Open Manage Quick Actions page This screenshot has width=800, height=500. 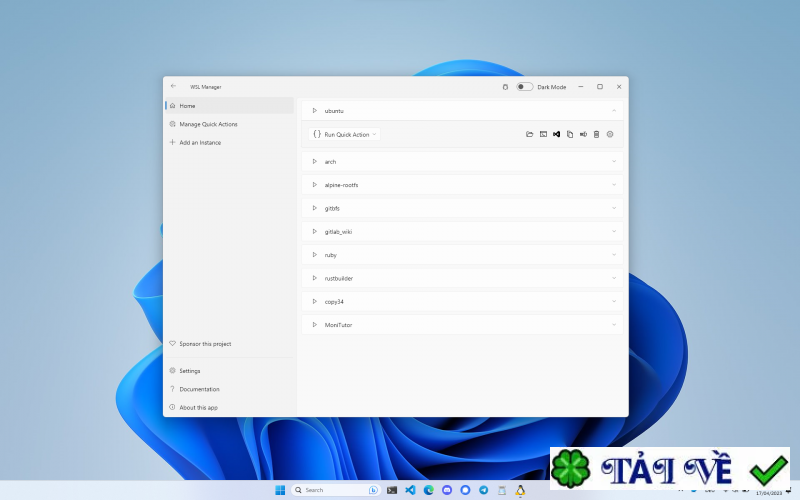(230, 124)
